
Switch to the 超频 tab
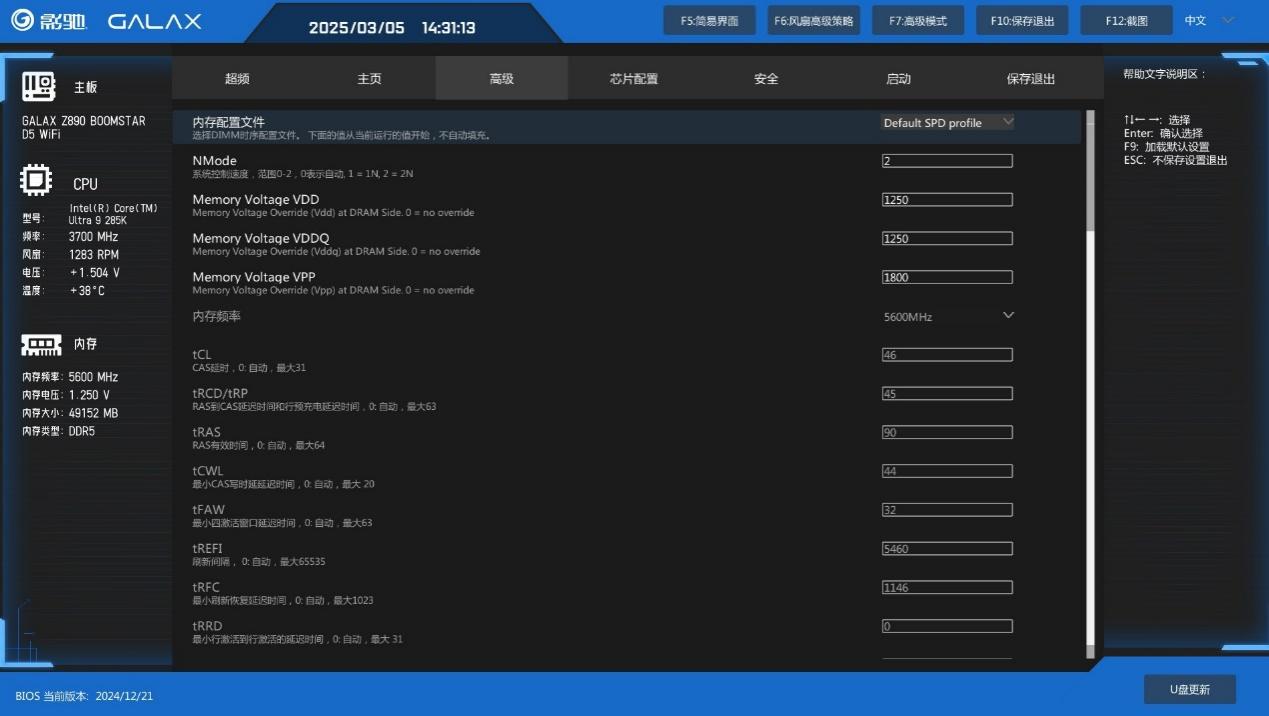(x=237, y=78)
